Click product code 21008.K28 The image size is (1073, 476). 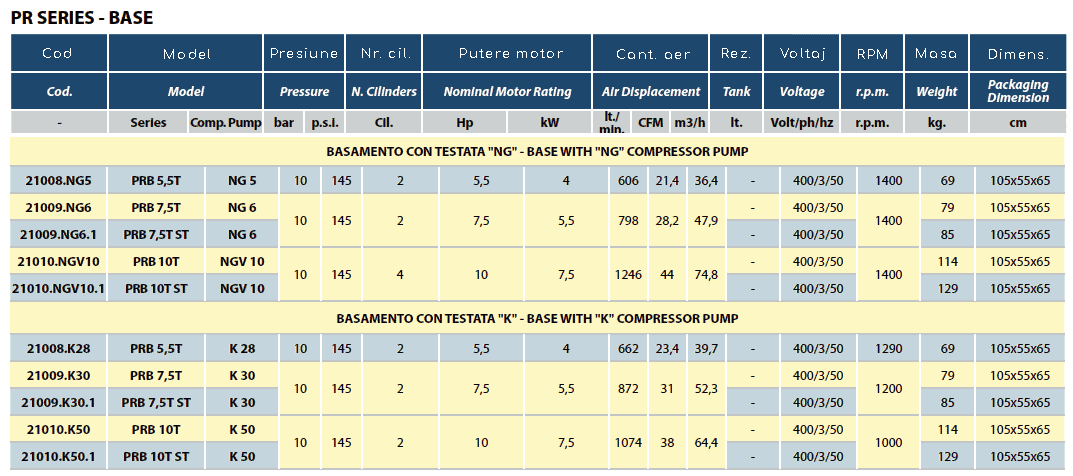pos(59,348)
